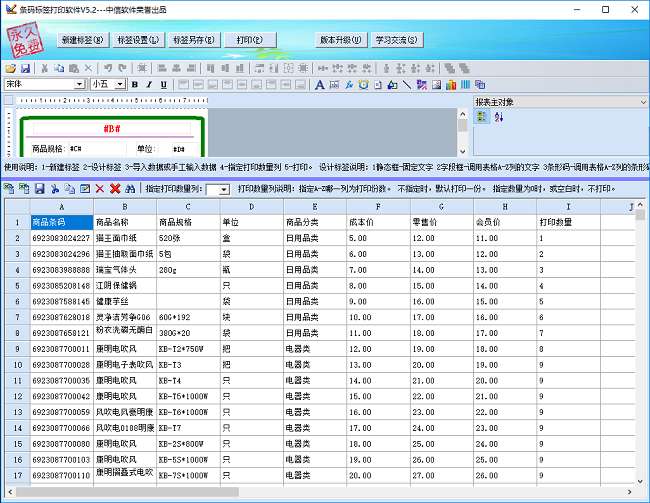Select the shapes tool icon next to line tool
Viewport: 650px width, 503px height.
tap(392, 85)
